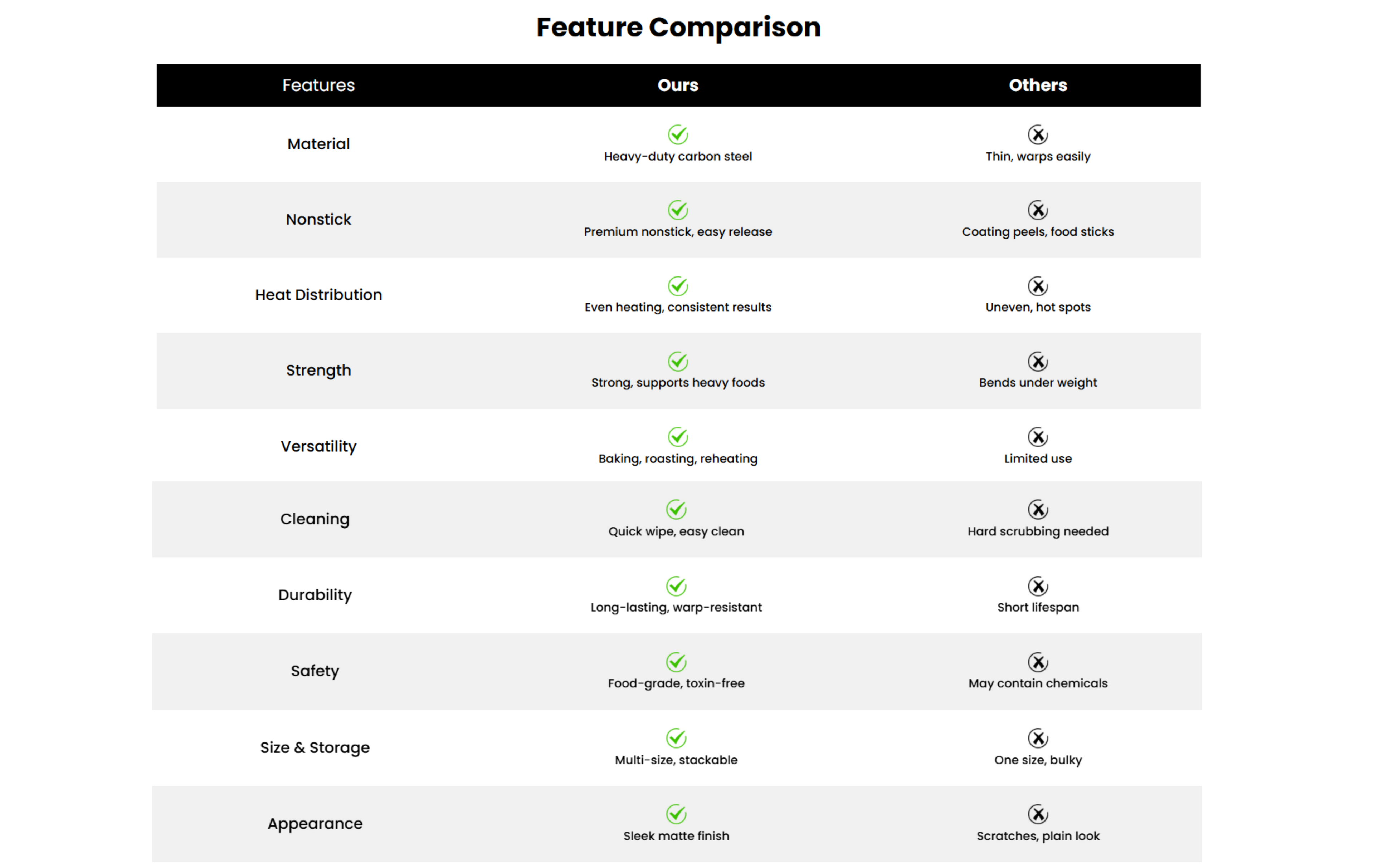Click the Sleek matte finish text

tap(676, 836)
